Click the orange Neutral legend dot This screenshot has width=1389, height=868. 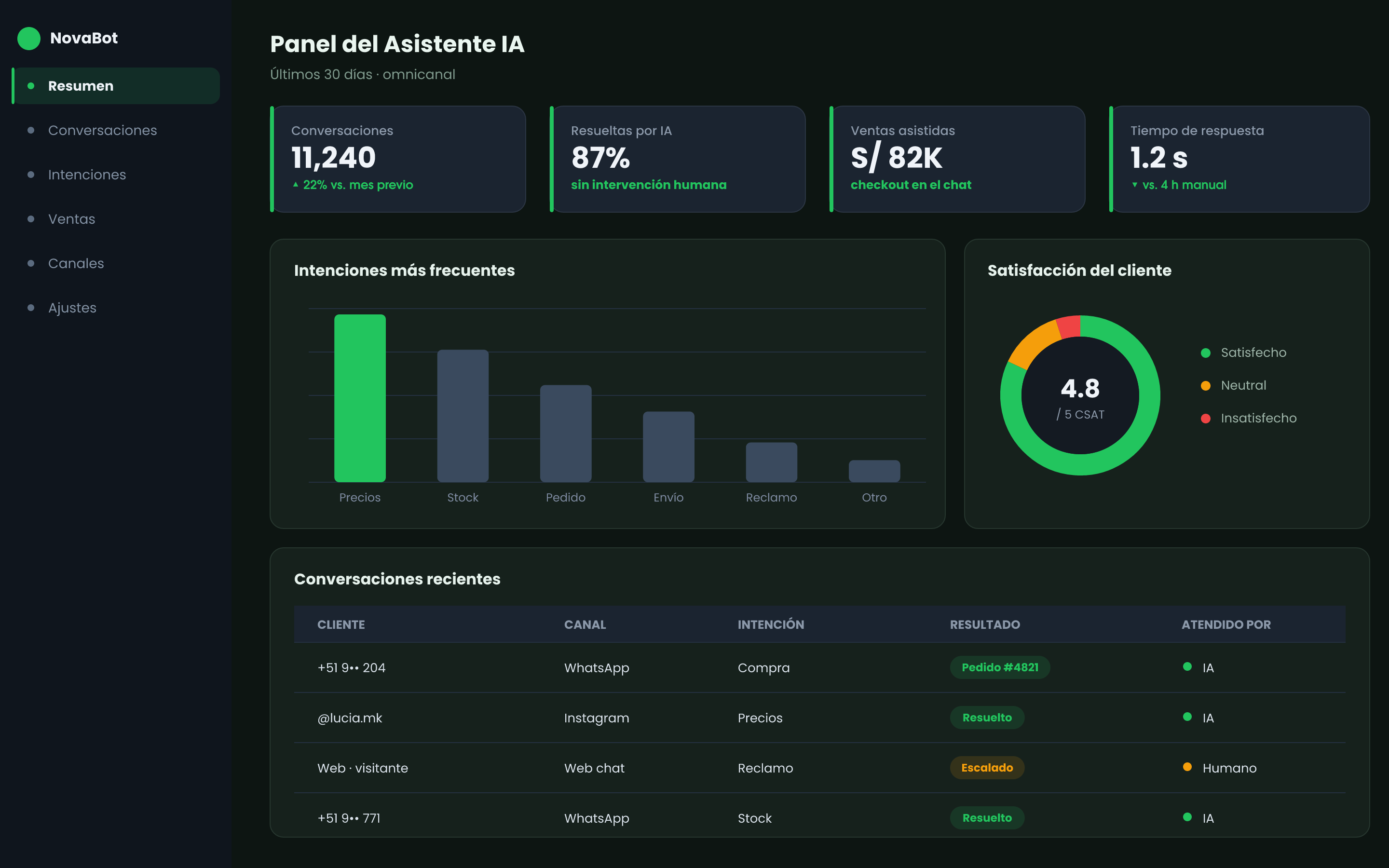pyautogui.click(x=1205, y=386)
